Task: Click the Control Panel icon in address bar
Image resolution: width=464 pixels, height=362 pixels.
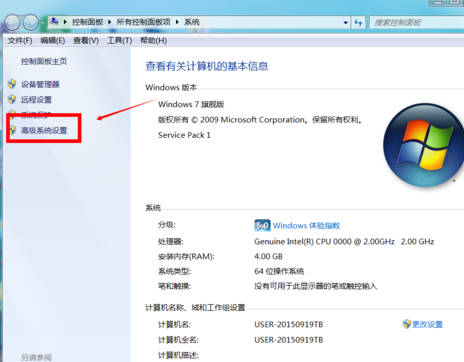Action: point(54,22)
